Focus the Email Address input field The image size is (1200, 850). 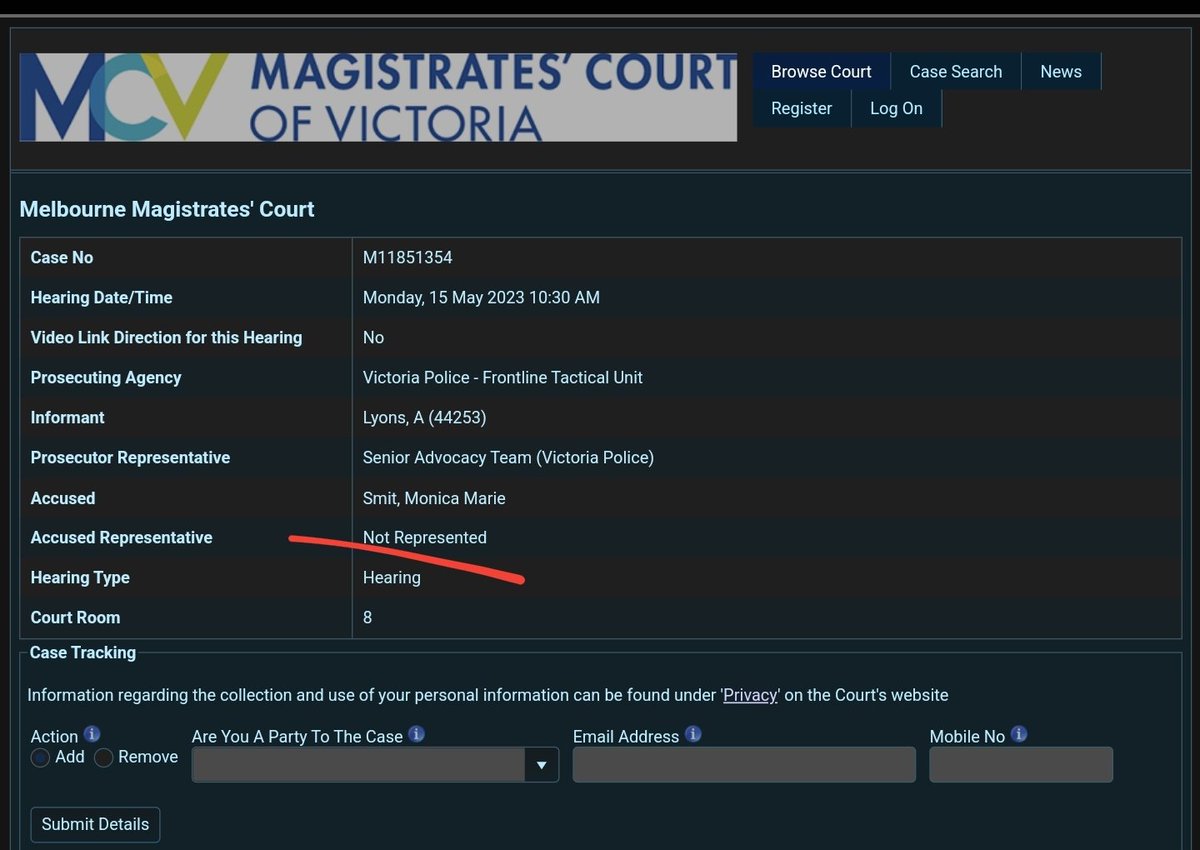click(744, 765)
